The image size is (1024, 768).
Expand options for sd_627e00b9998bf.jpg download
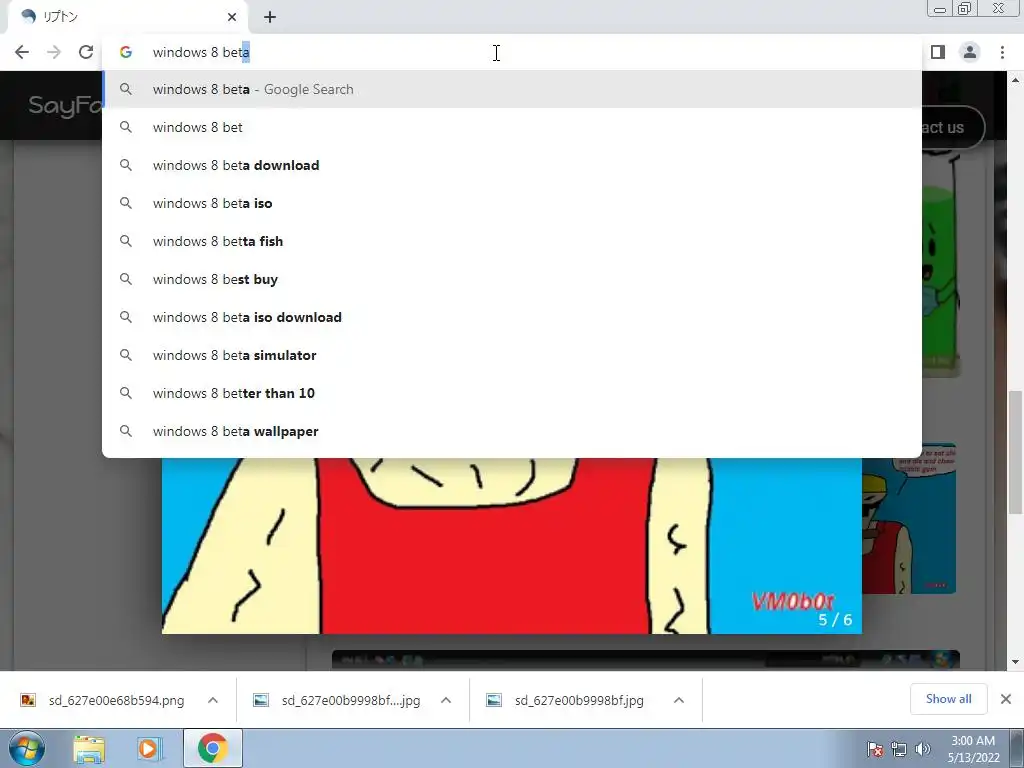[x=679, y=700]
